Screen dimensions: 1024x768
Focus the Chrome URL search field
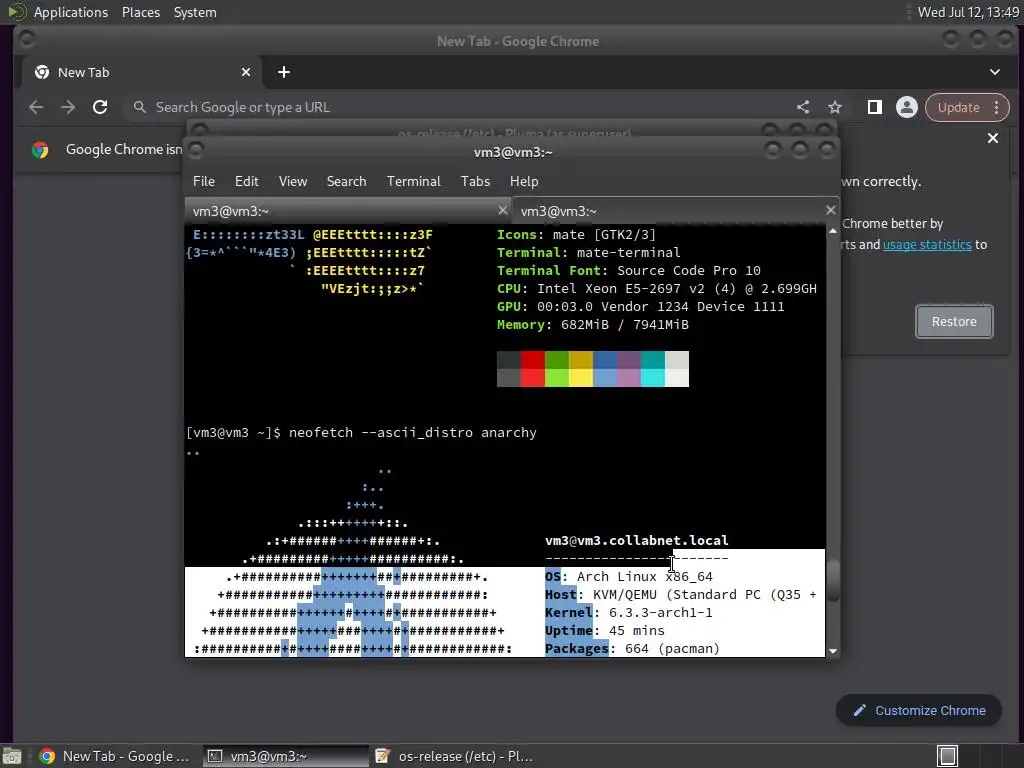coord(457,107)
